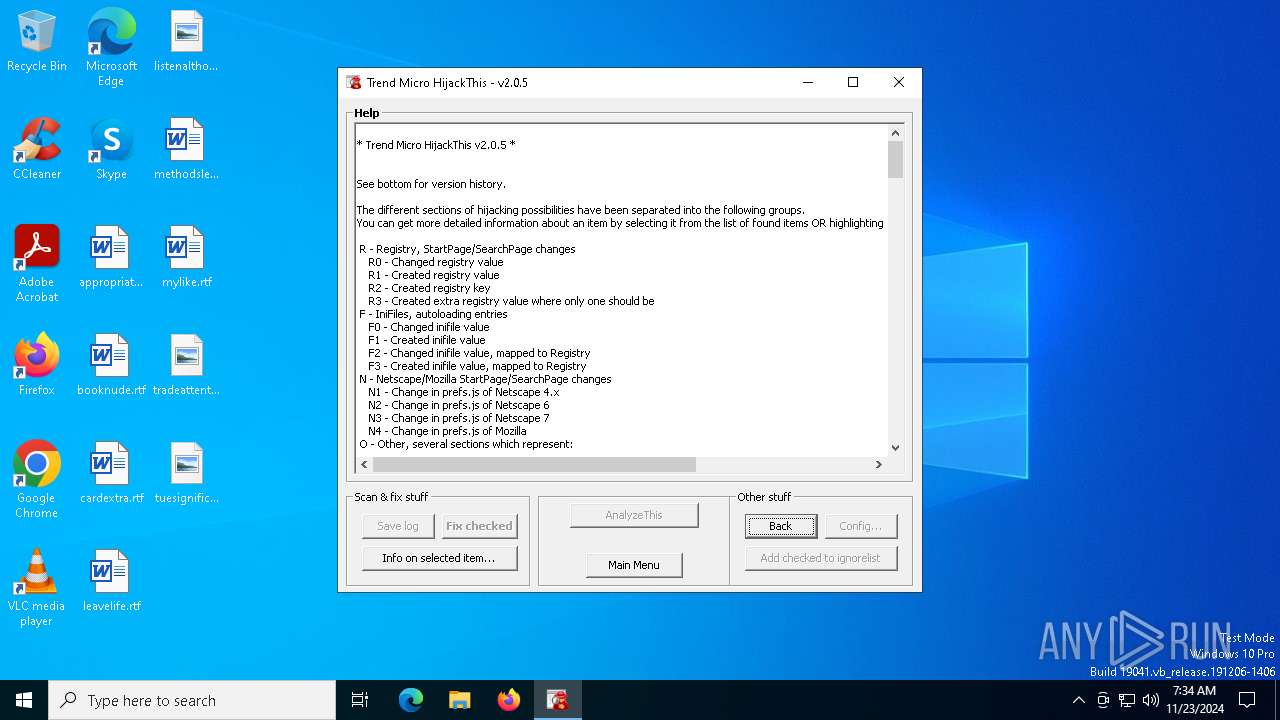
Task: Open VLC media player shortcut
Action: (37, 588)
